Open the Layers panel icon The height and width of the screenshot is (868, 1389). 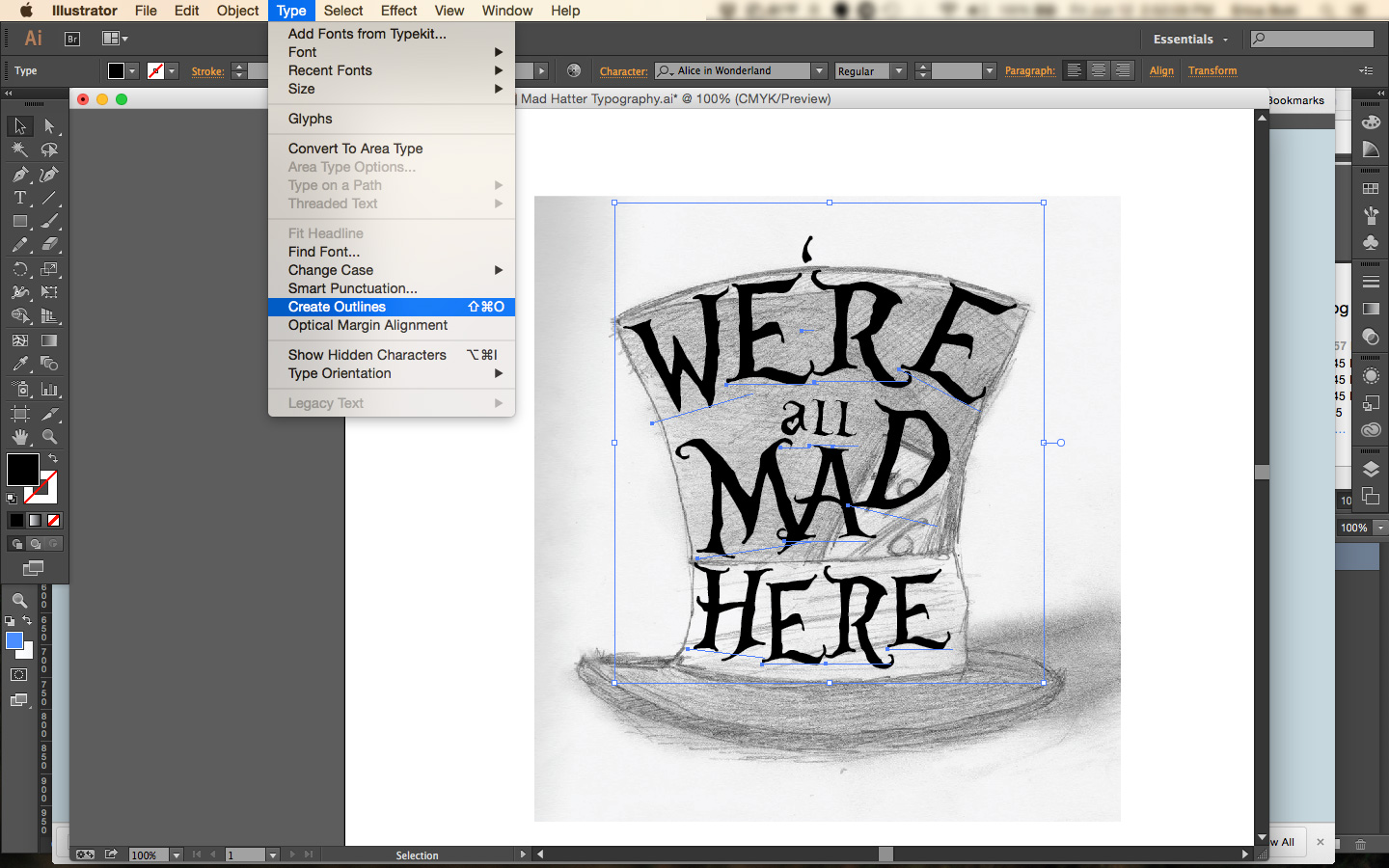pos(1371,470)
